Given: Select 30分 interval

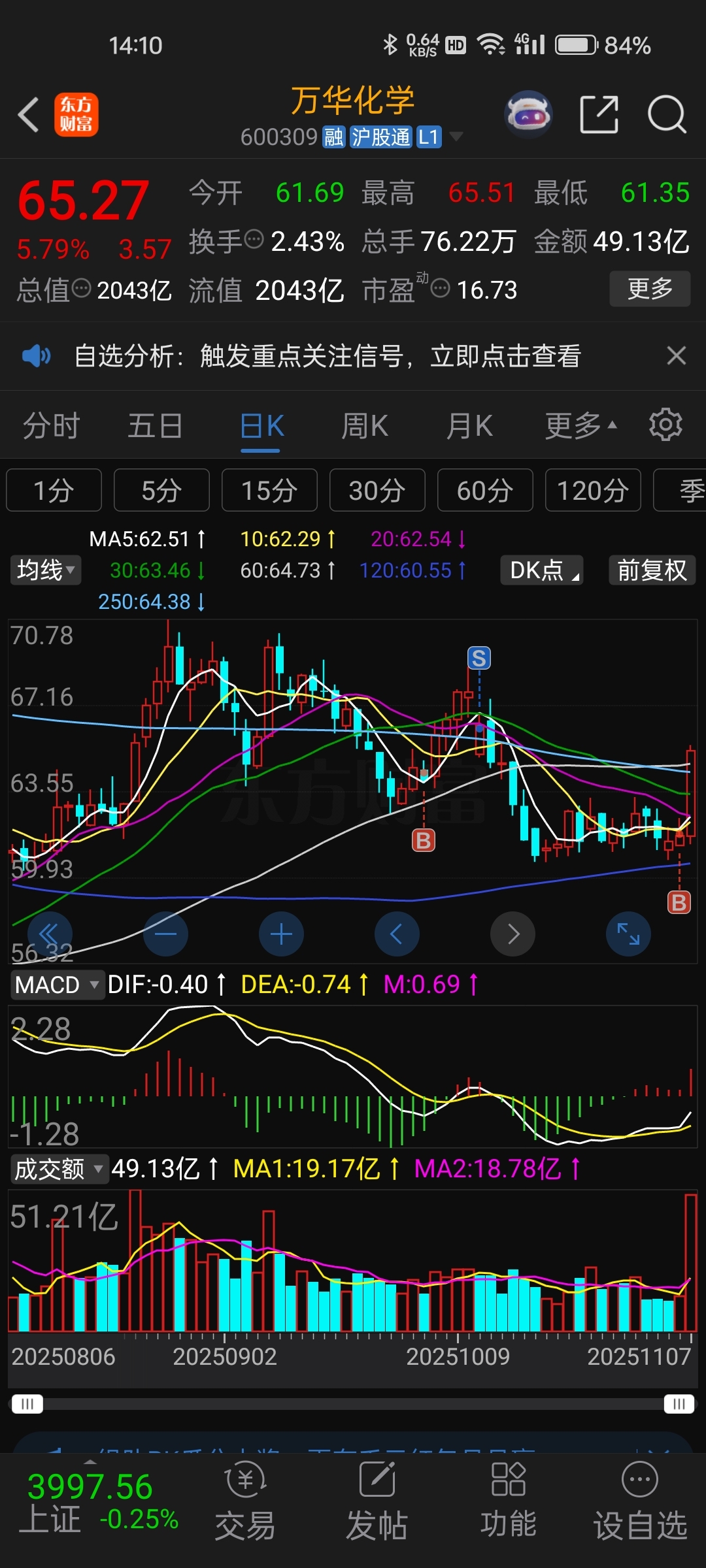Looking at the screenshot, I should 377,490.
